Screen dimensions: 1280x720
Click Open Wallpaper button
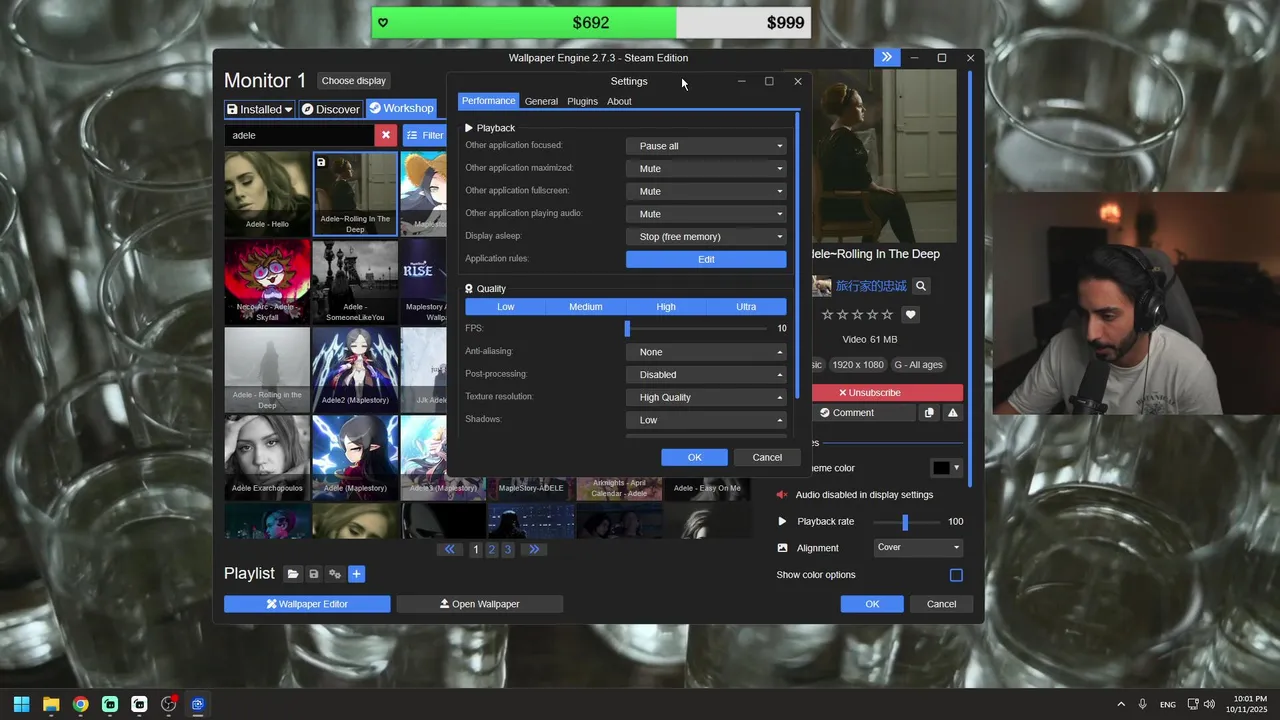tap(480, 604)
